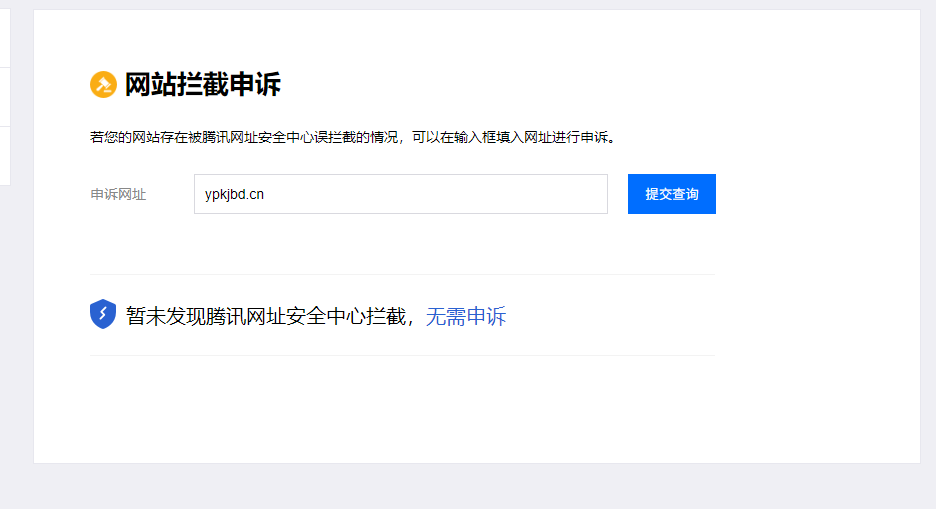This screenshot has width=936, height=509.
Task: Click the 暂未发现腾讯网址安全中心拦截 result message
Action: tap(266, 316)
